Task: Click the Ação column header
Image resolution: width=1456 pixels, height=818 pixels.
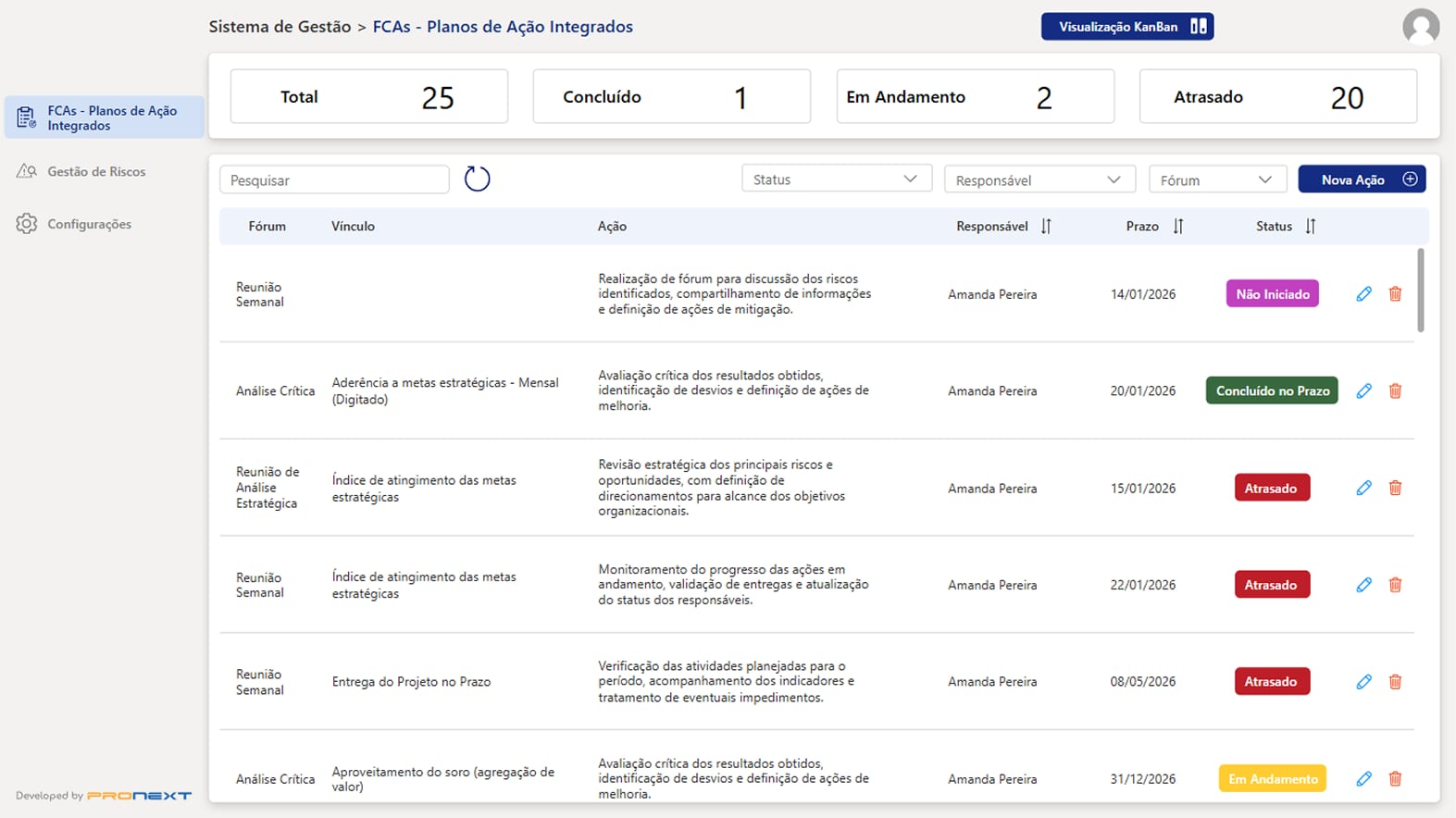Action: pyautogui.click(x=612, y=226)
